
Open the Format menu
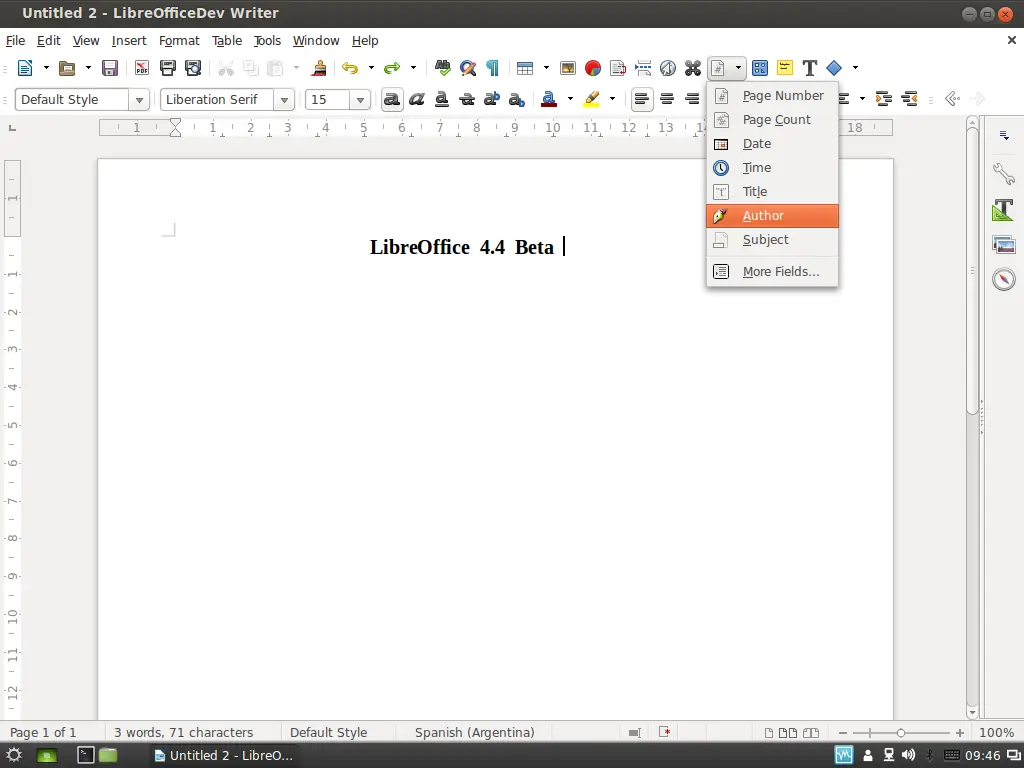point(179,40)
